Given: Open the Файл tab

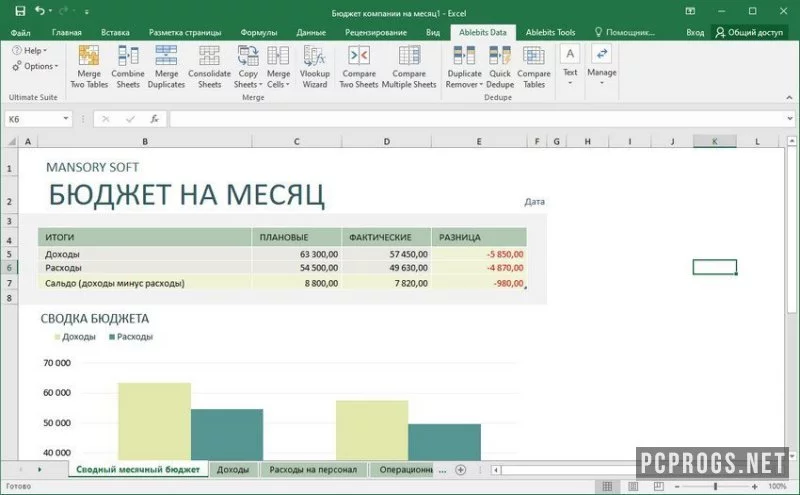Looking at the screenshot, I should pyautogui.click(x=20, y=32).
